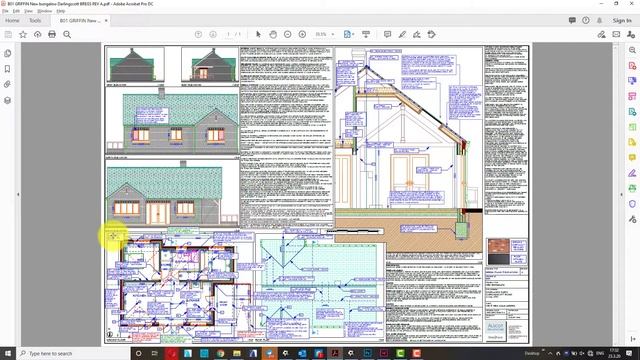Open the File menu

click(x=6, y=11)
